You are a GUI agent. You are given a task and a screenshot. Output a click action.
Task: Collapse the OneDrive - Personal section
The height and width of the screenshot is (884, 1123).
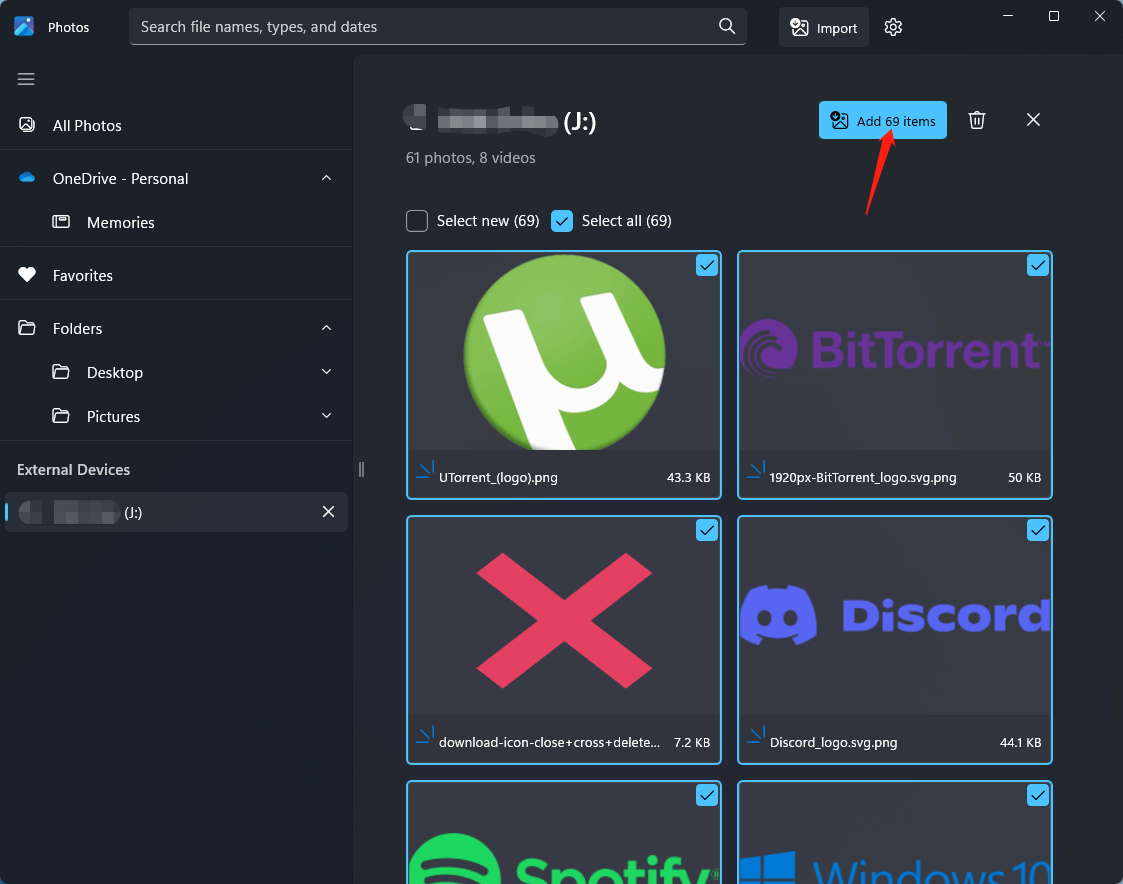coord(327,178)
